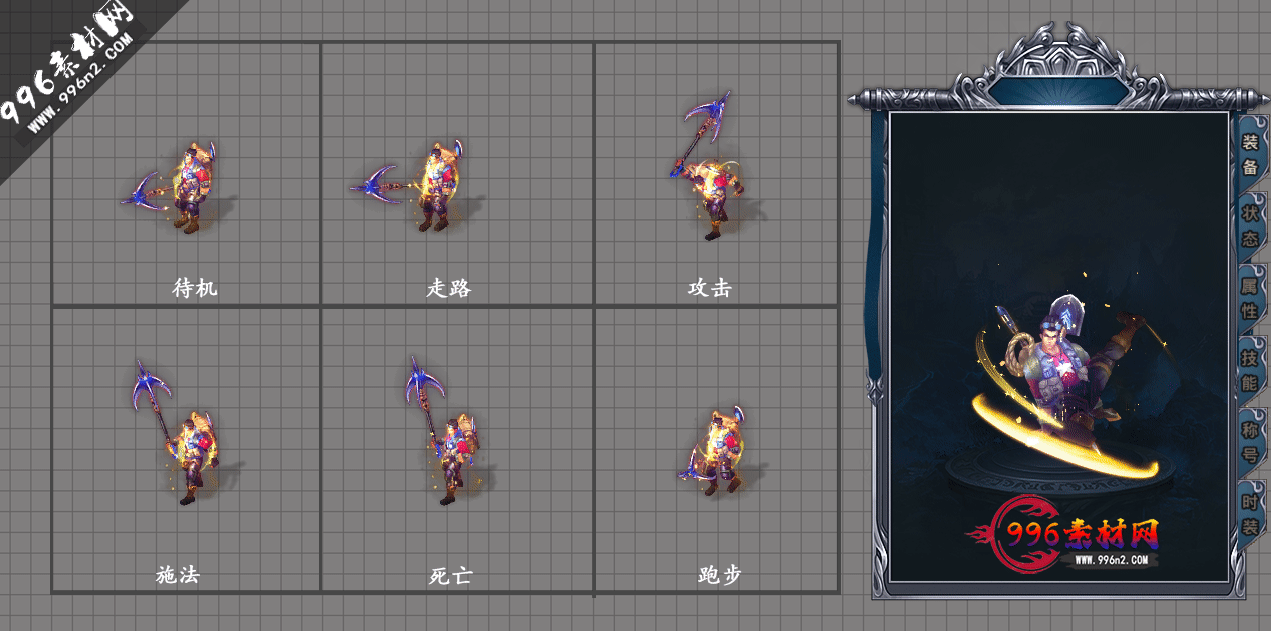This screenshot has width=1271, height=631.
Task: Click the 跑步 label text
Action: pyautogui.click(x=720, y=576)
